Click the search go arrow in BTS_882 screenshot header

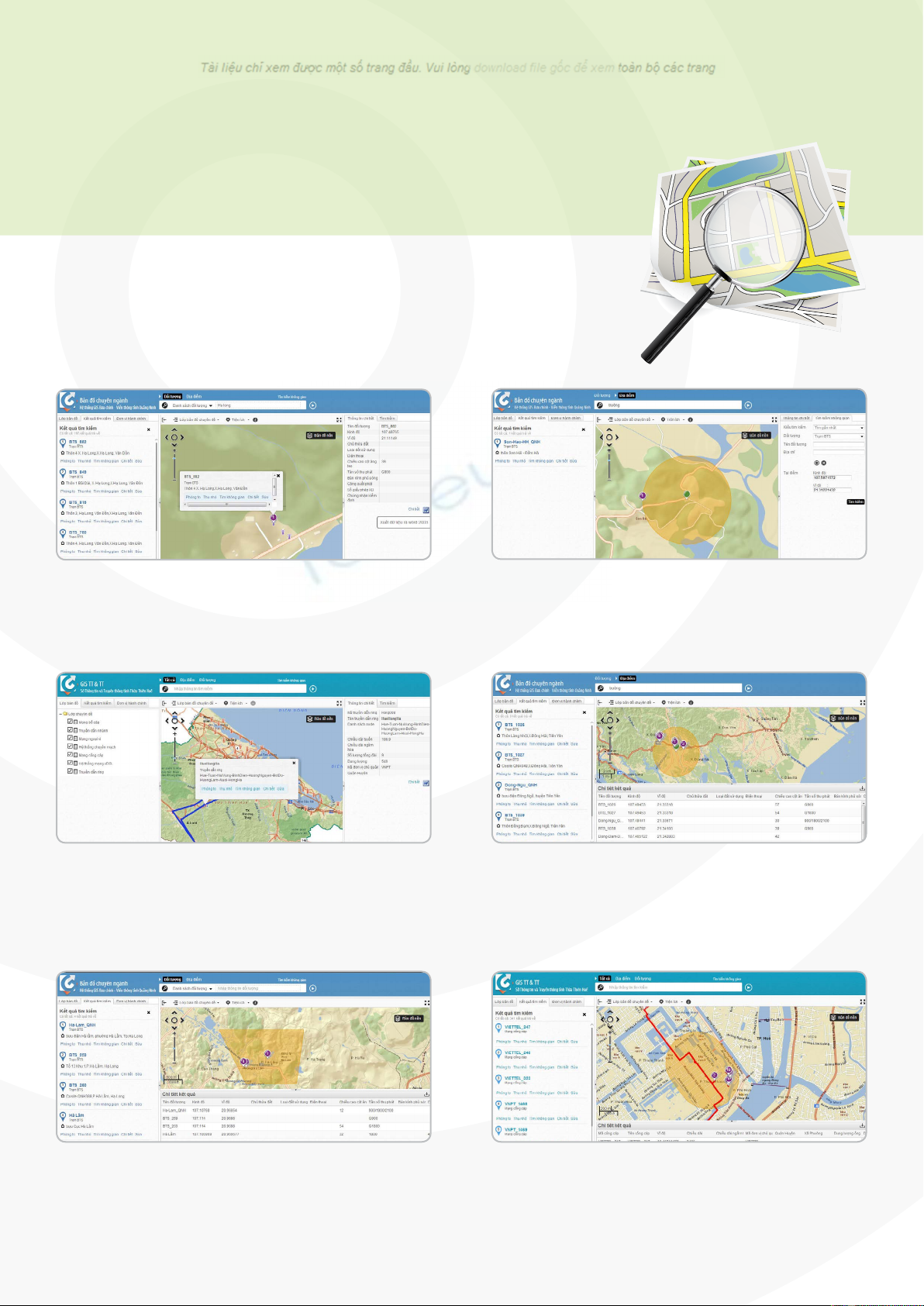tap(312, 405)
